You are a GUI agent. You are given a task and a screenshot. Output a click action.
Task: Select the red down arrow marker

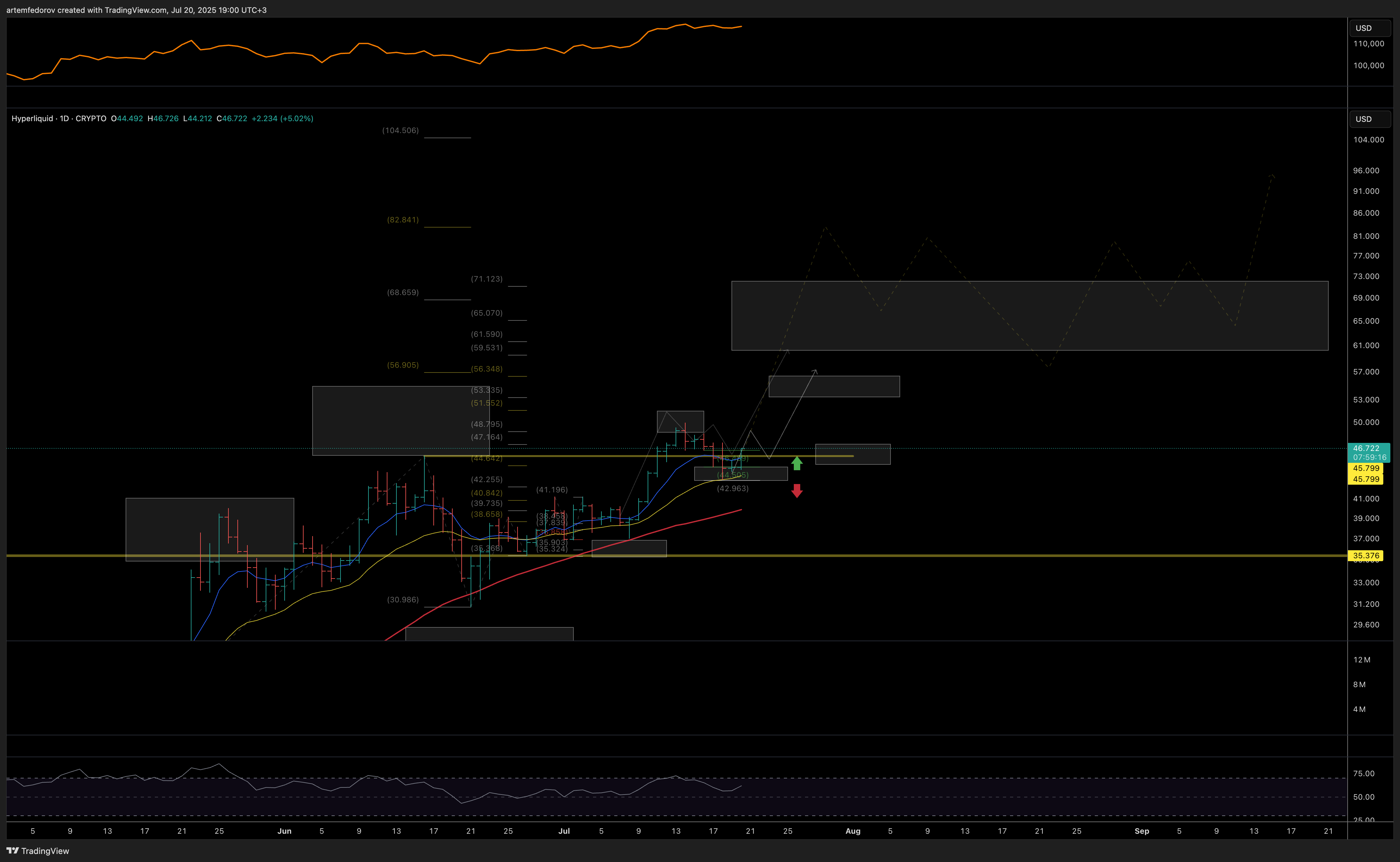click(x=797, y=491)
